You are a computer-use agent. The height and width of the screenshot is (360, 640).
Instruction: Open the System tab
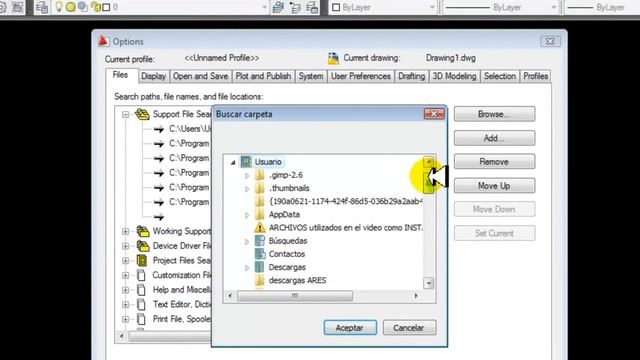311,76
